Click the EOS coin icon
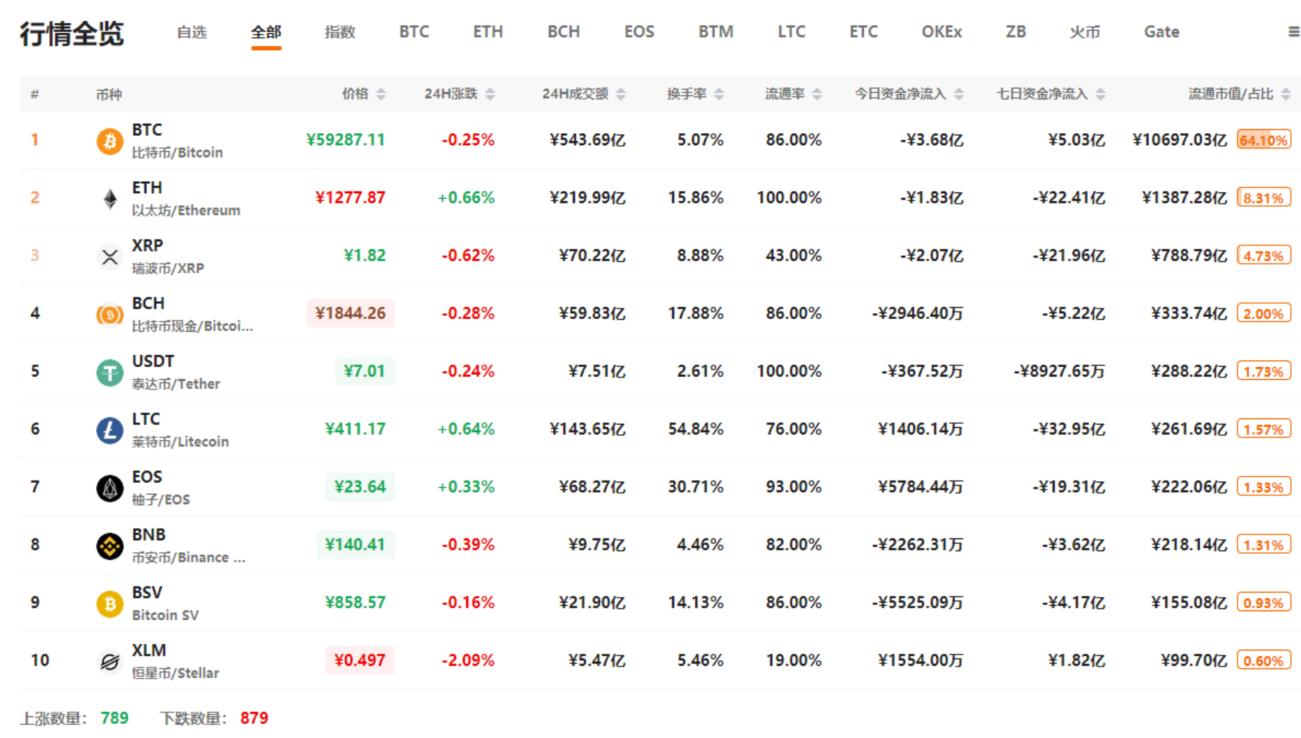Screen dimensions: 1301x738 (109, 488)
